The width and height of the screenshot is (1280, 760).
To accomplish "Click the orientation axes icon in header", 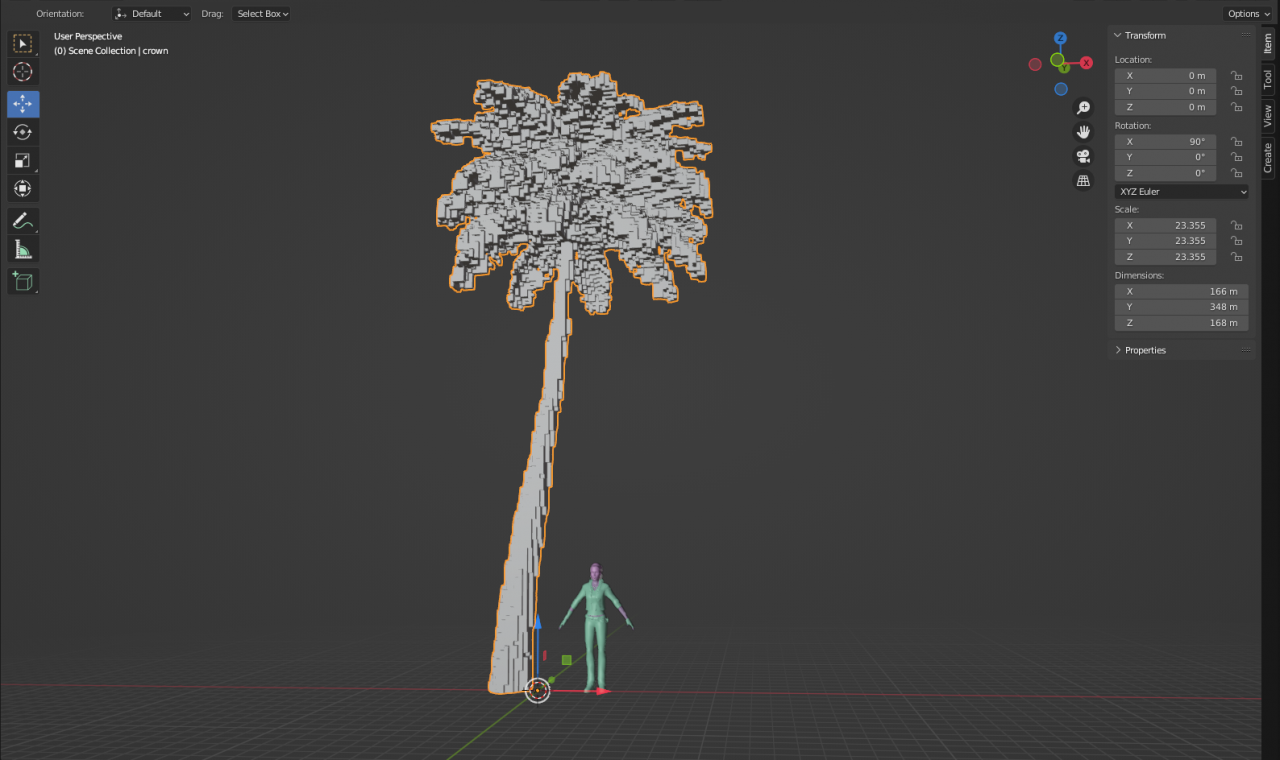I will tap(121, 14).
